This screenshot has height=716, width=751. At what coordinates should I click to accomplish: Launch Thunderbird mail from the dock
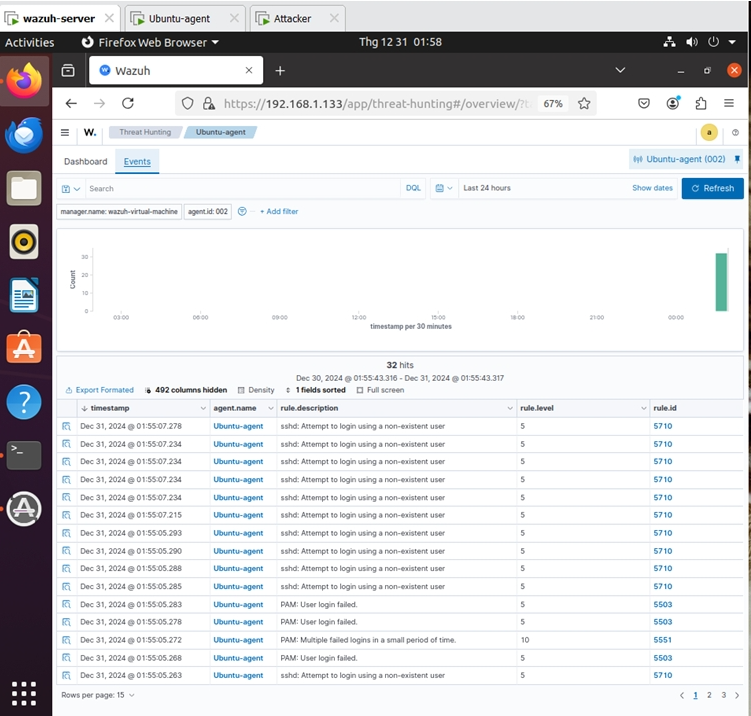coord(24,135)
